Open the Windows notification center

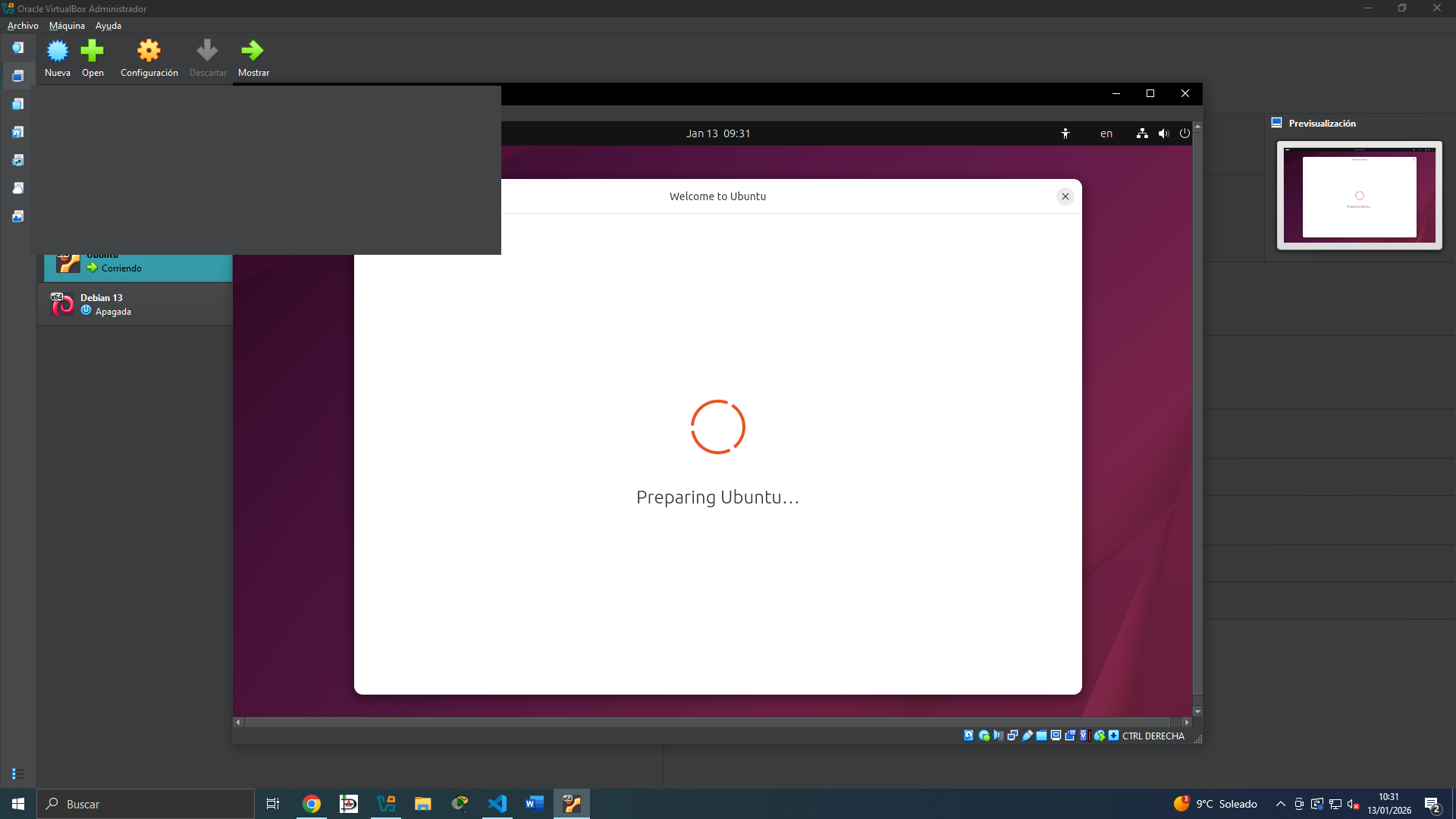[x=1432, y=804]
